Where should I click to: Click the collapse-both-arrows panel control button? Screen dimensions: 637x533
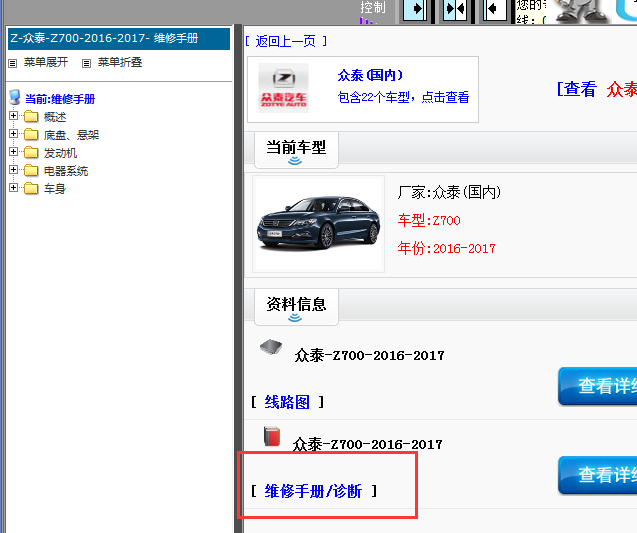455,9
